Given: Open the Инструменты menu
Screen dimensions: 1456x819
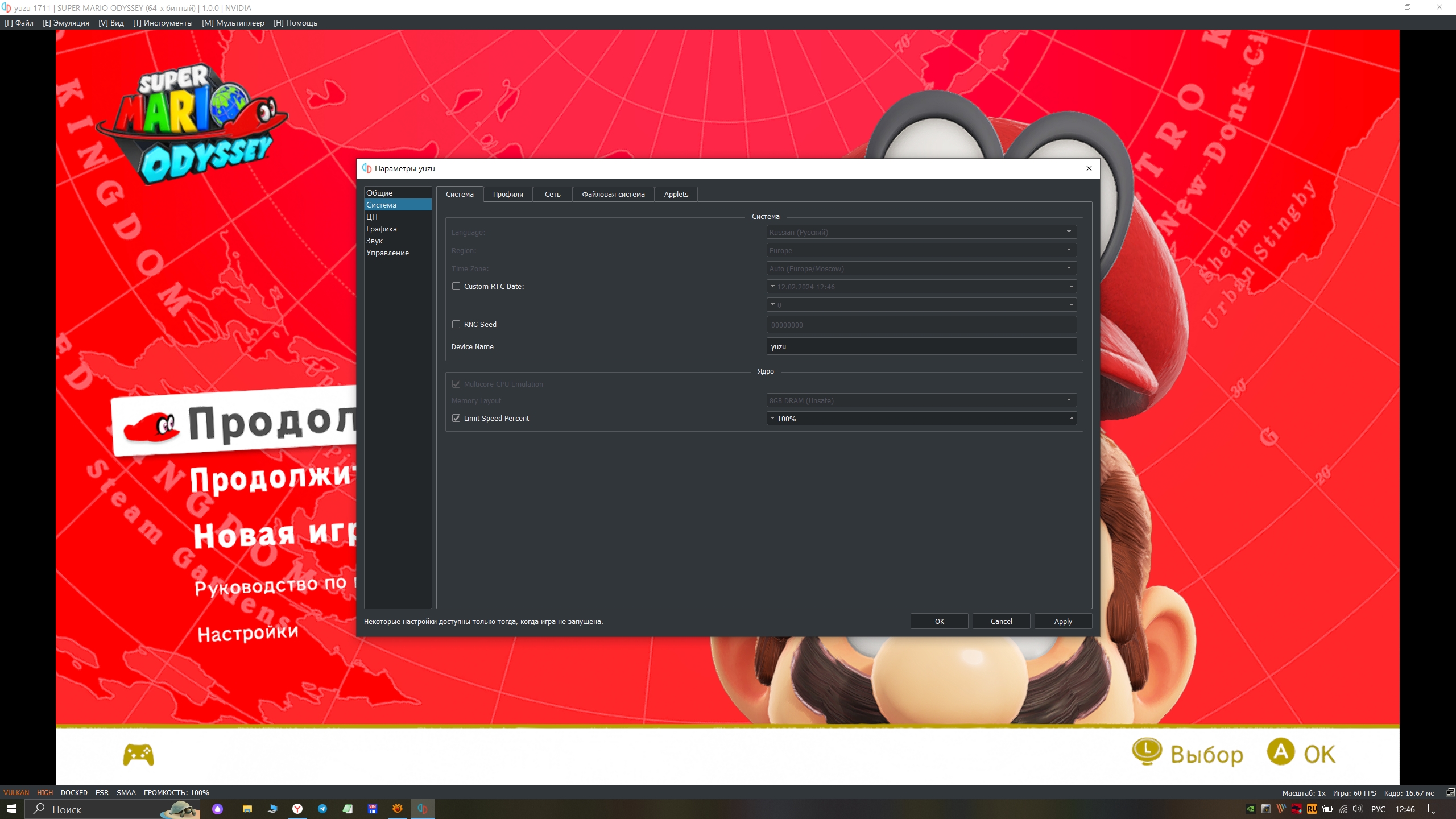Looking at the screenshot, I should [x=163, y=23].
